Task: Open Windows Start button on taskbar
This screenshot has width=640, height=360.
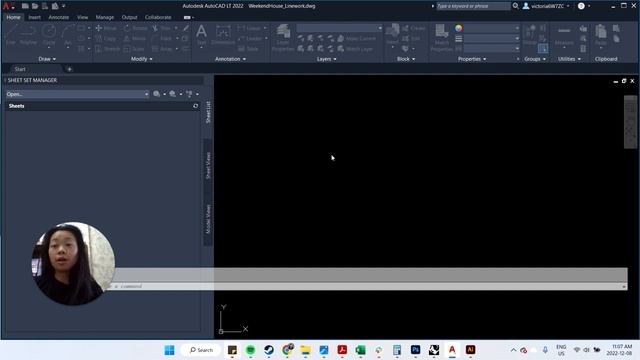Action: coord(169,350)
